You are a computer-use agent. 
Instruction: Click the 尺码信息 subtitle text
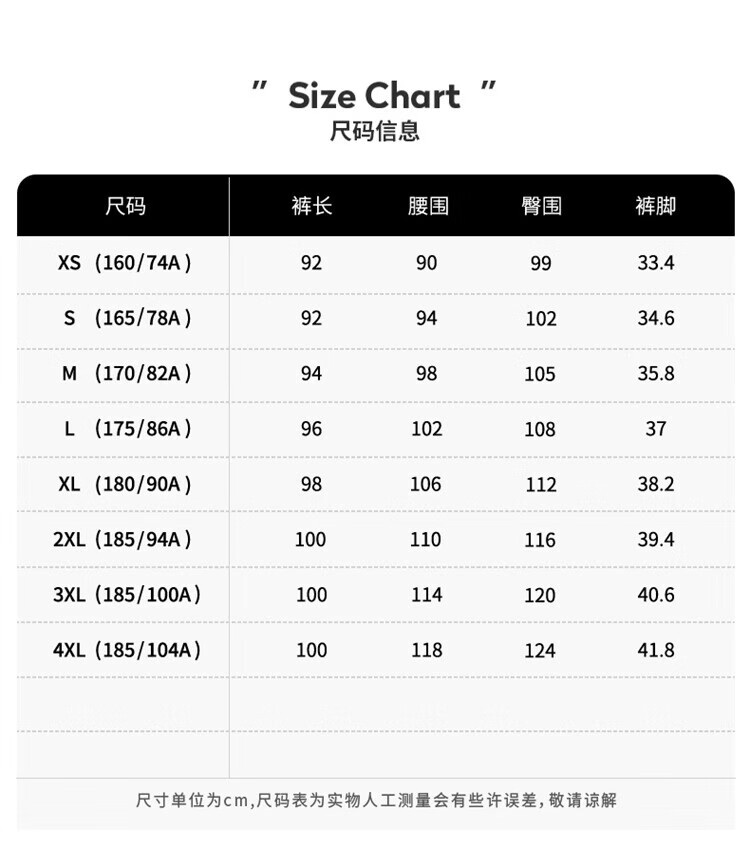(x=374, y=131)
